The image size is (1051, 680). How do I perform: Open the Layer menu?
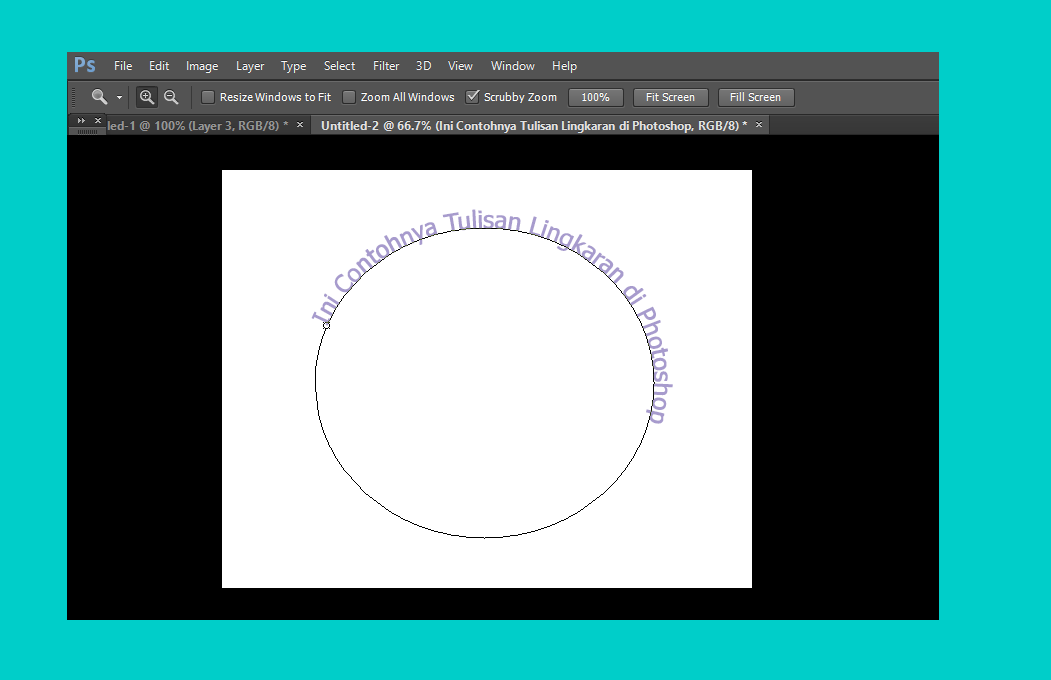[249, 66]
